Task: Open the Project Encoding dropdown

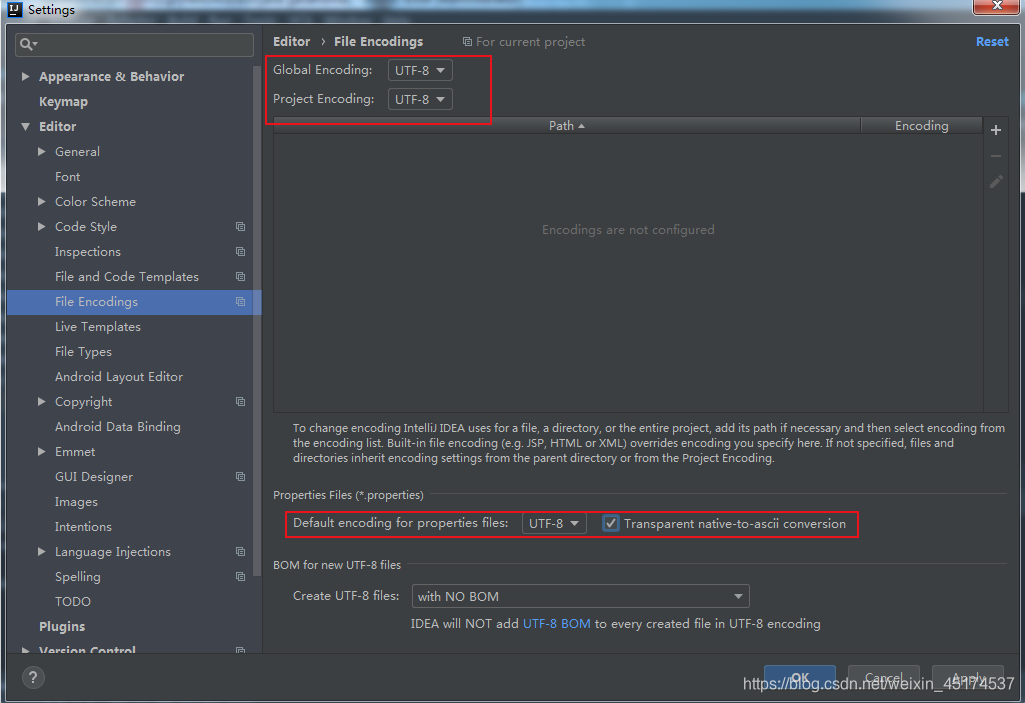Action: click(420, 99)
